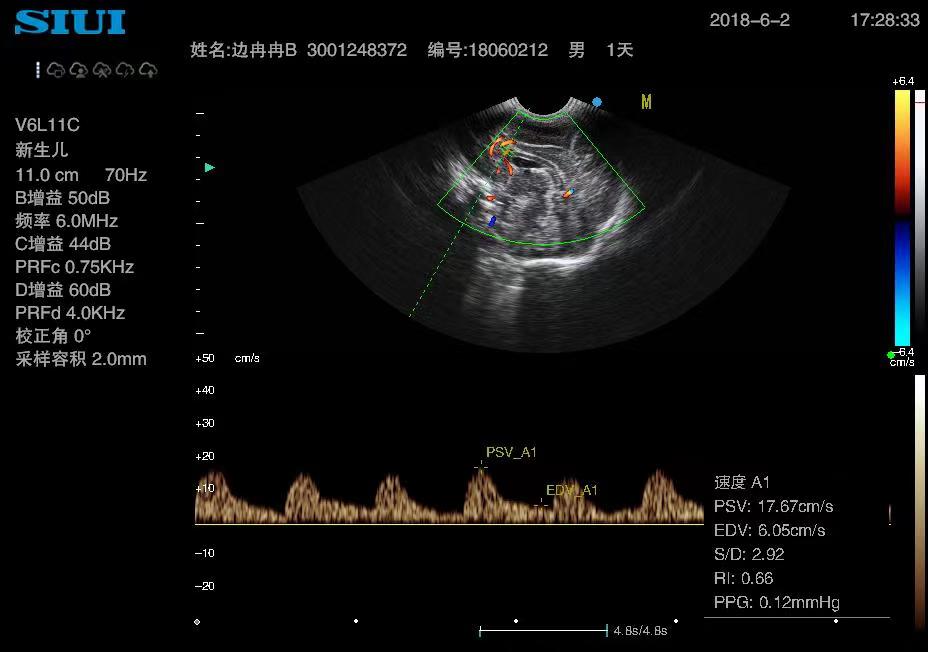
Task: Click the green focus depth triangle
Action: (209, 168)
